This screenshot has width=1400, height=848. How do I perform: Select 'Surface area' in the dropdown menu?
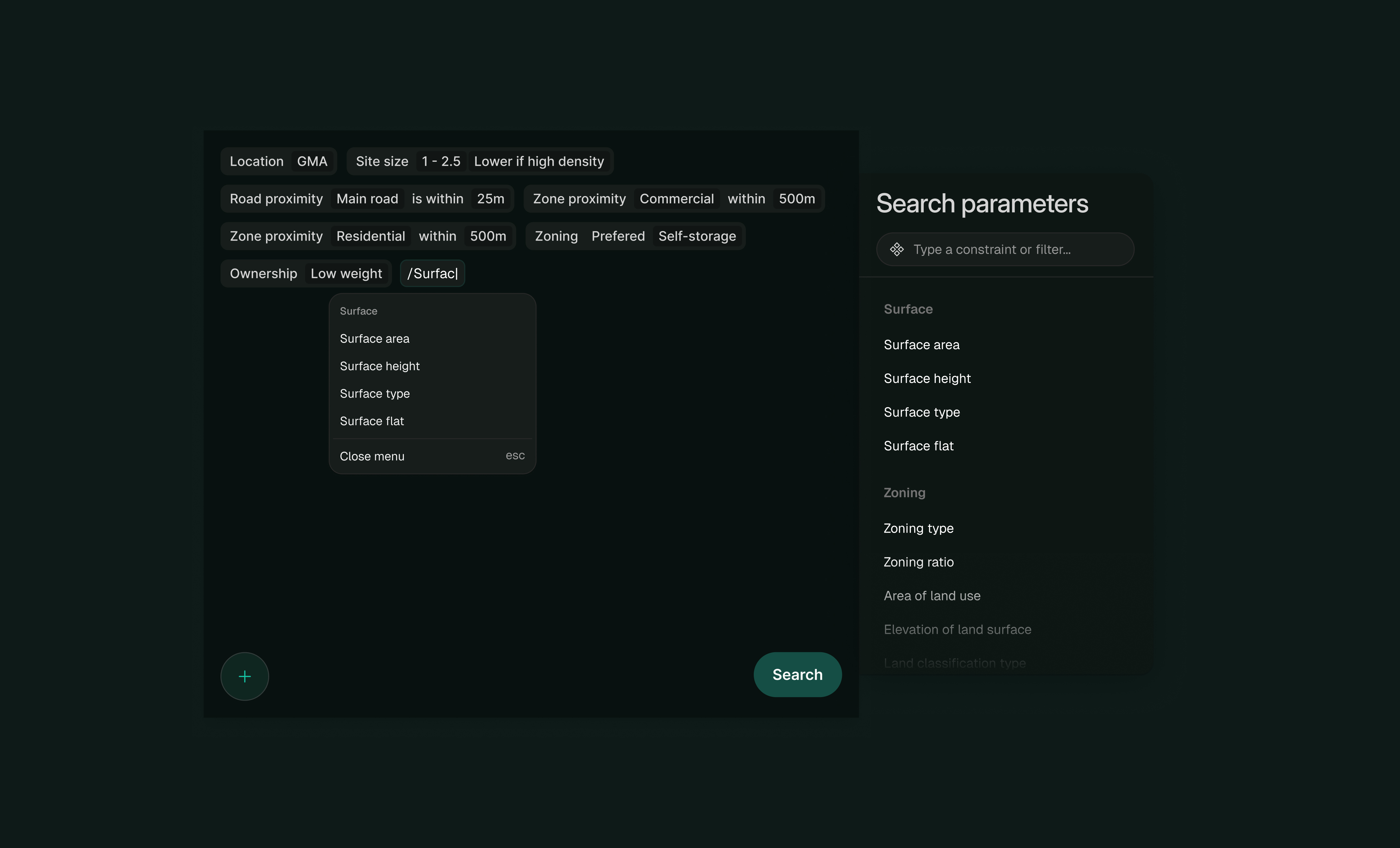pyautogui.click(x=432, y=339)
